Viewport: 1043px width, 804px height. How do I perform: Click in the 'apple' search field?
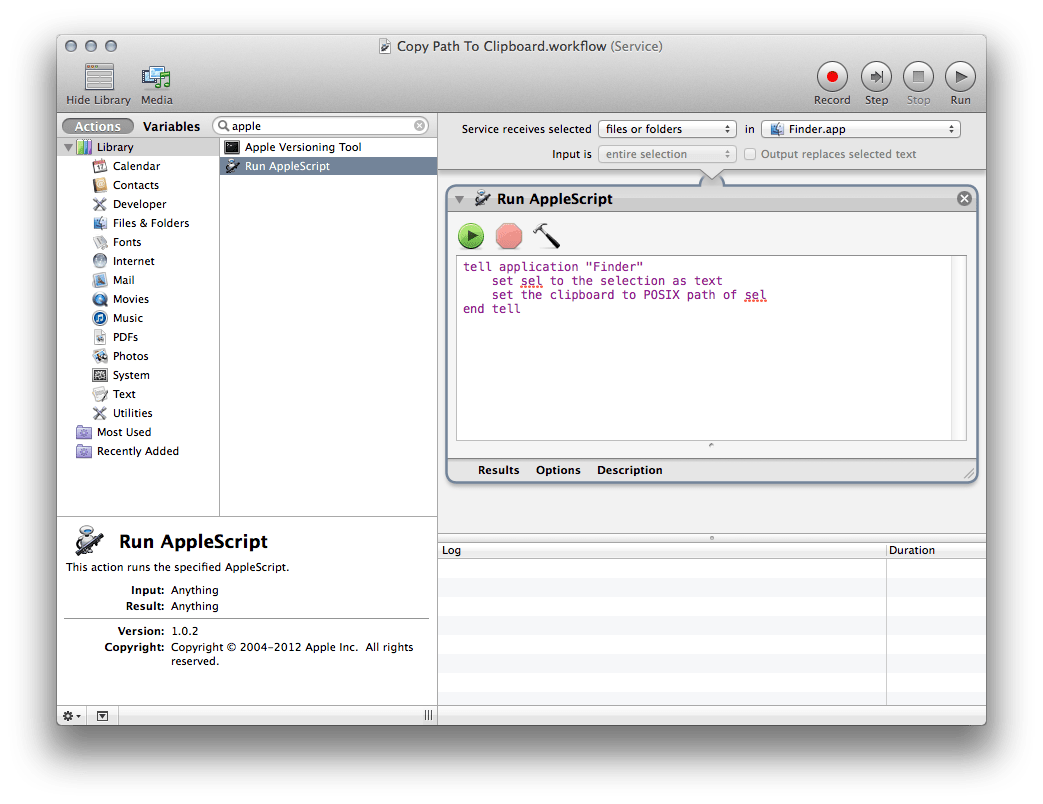(x=321, y=126)
